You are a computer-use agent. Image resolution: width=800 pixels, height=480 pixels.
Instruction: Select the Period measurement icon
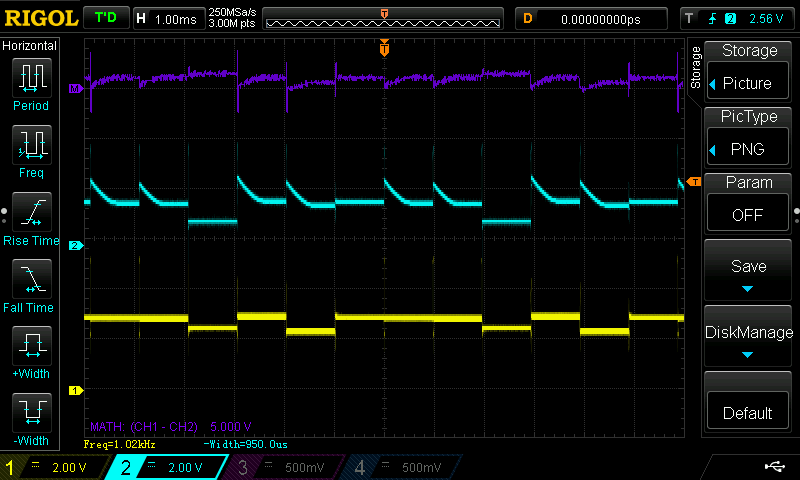coord(31,83)
